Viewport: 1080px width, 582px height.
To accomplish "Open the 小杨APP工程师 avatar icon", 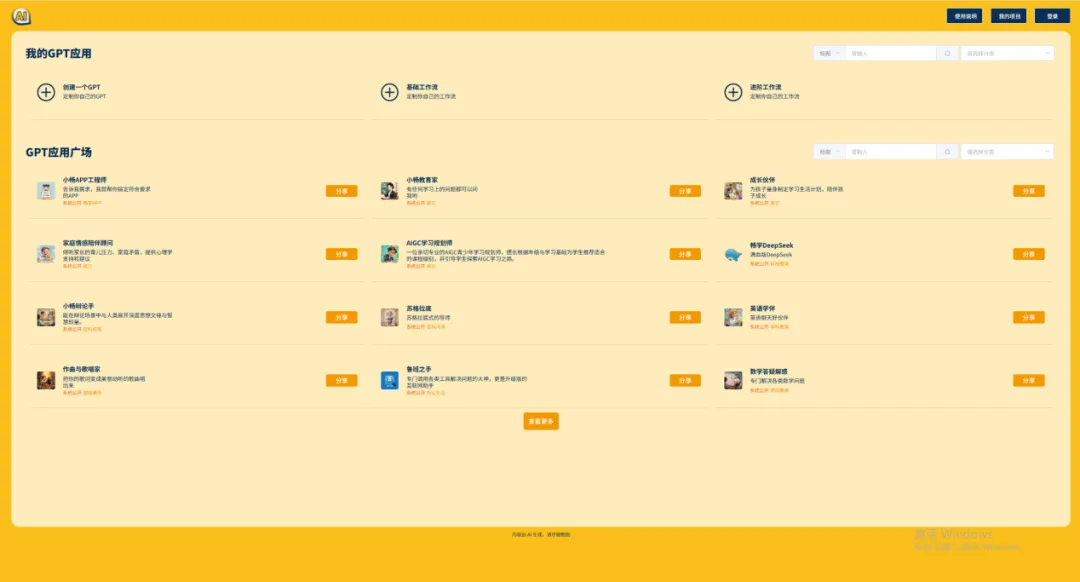I will point(45,191).
